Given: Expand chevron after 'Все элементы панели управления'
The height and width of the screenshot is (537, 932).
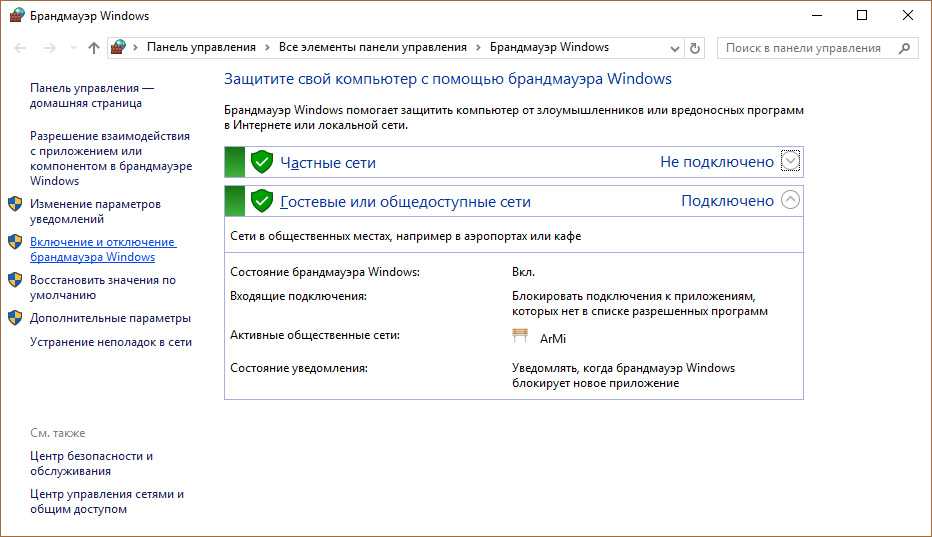Looking at the screenshot, I should pos(478,48).
